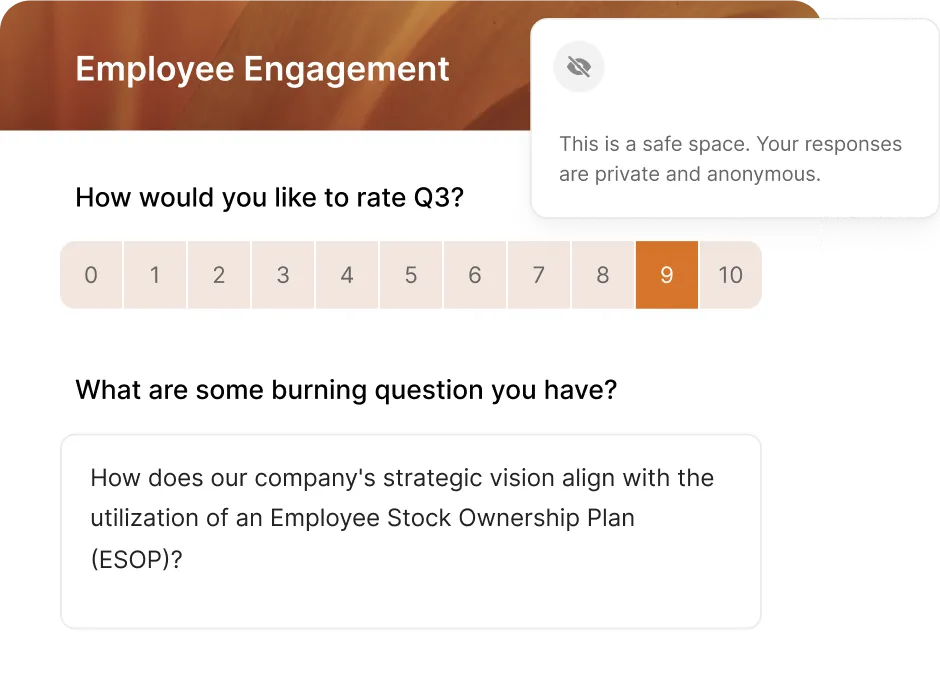Click the ESOP text inside the answer

point(131,559)
